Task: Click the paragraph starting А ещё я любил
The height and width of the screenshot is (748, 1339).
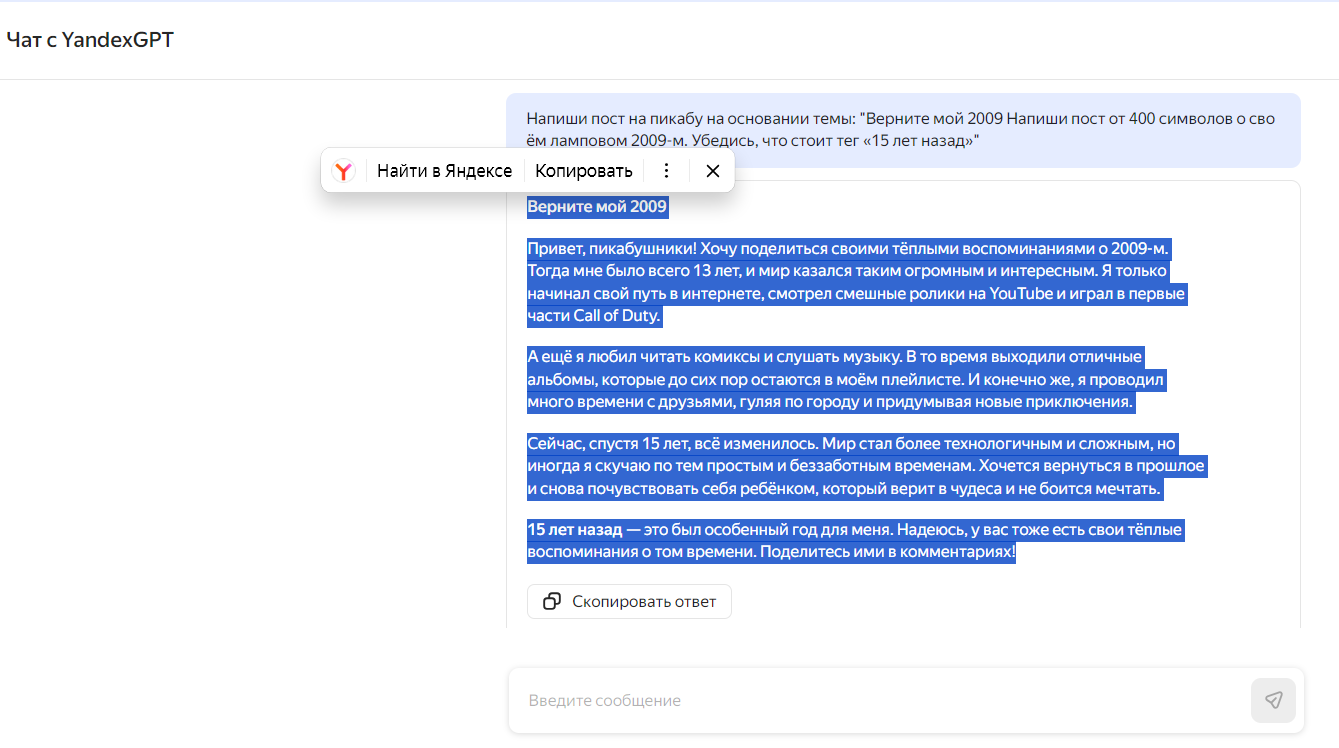Action: click(x=847, y=380)
